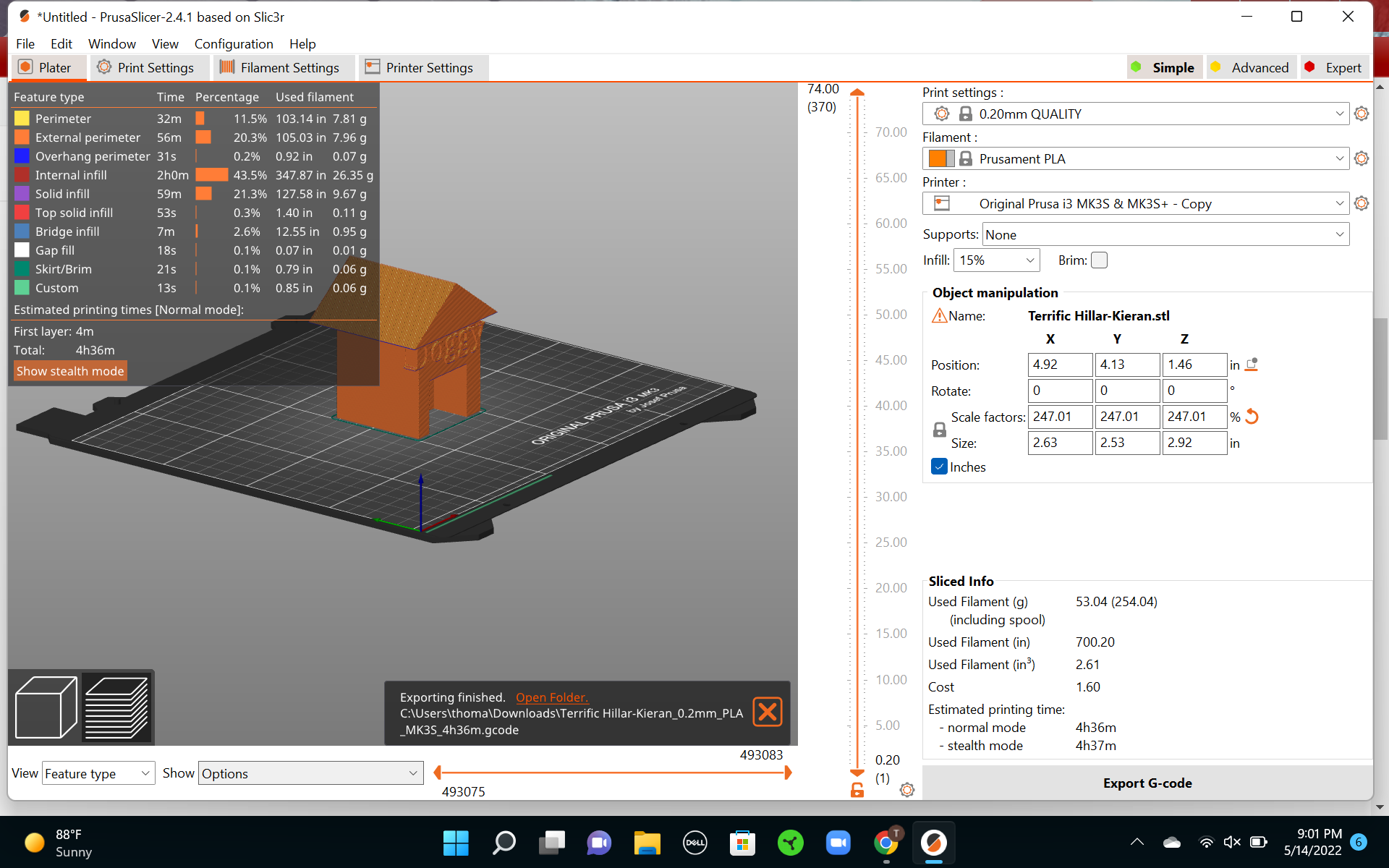Open the Show Options dropdown
Screen dimensions: 1389x868
[x=311, y=773]
